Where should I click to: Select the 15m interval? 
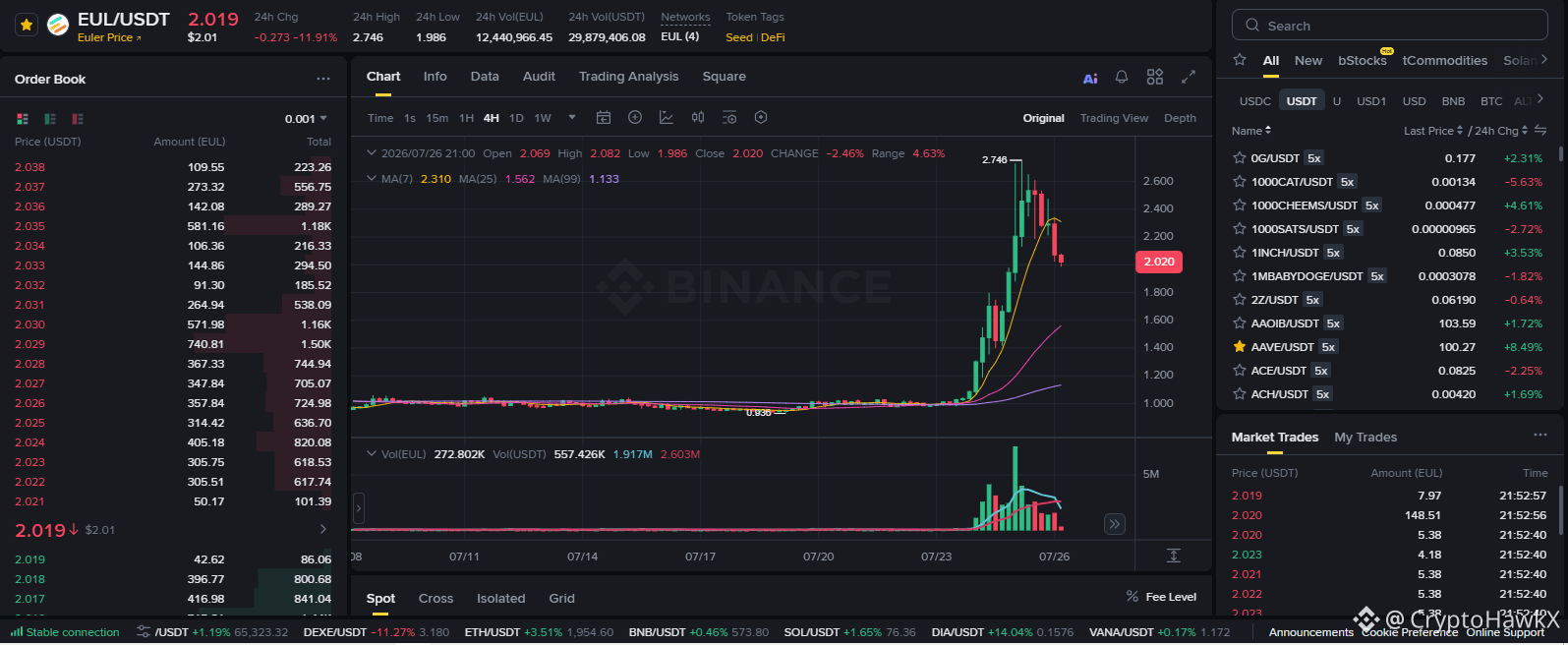437,118
